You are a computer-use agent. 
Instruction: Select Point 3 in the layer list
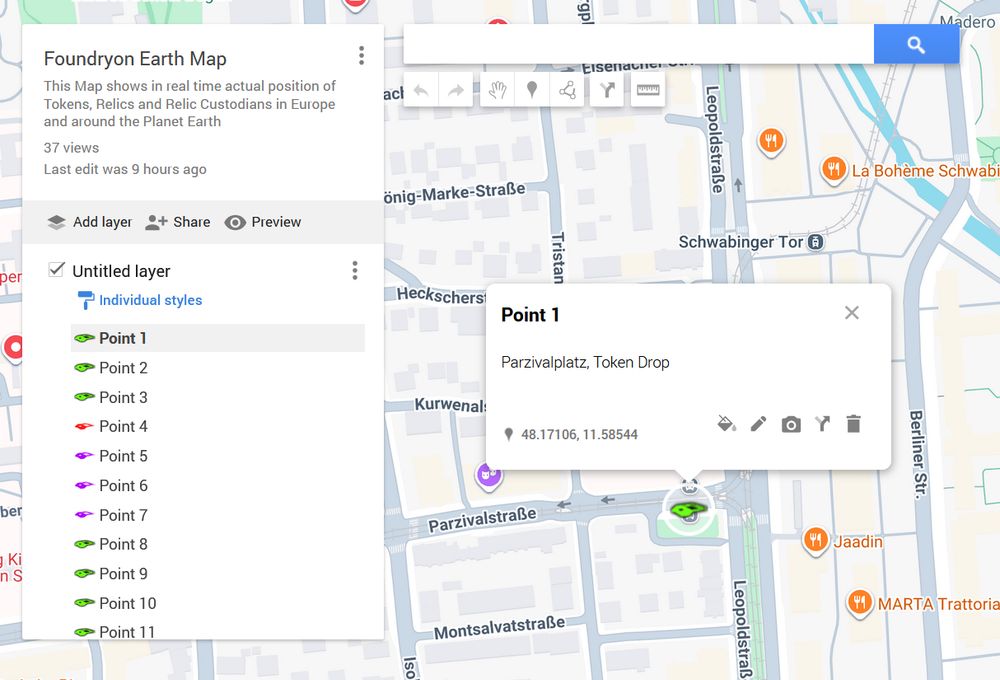point(217,397)
